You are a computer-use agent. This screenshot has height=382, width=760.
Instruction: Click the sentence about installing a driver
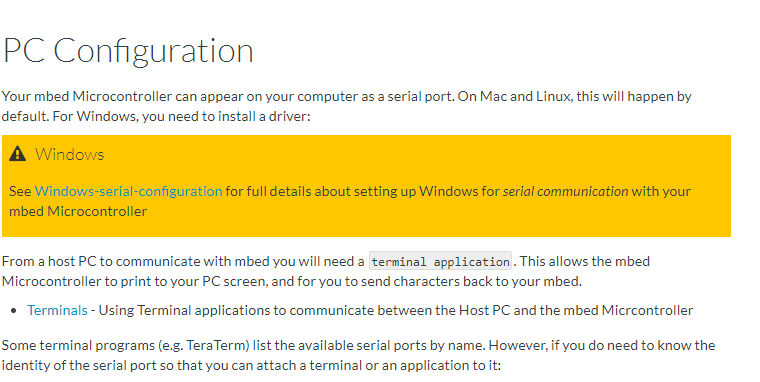[181, 116]
